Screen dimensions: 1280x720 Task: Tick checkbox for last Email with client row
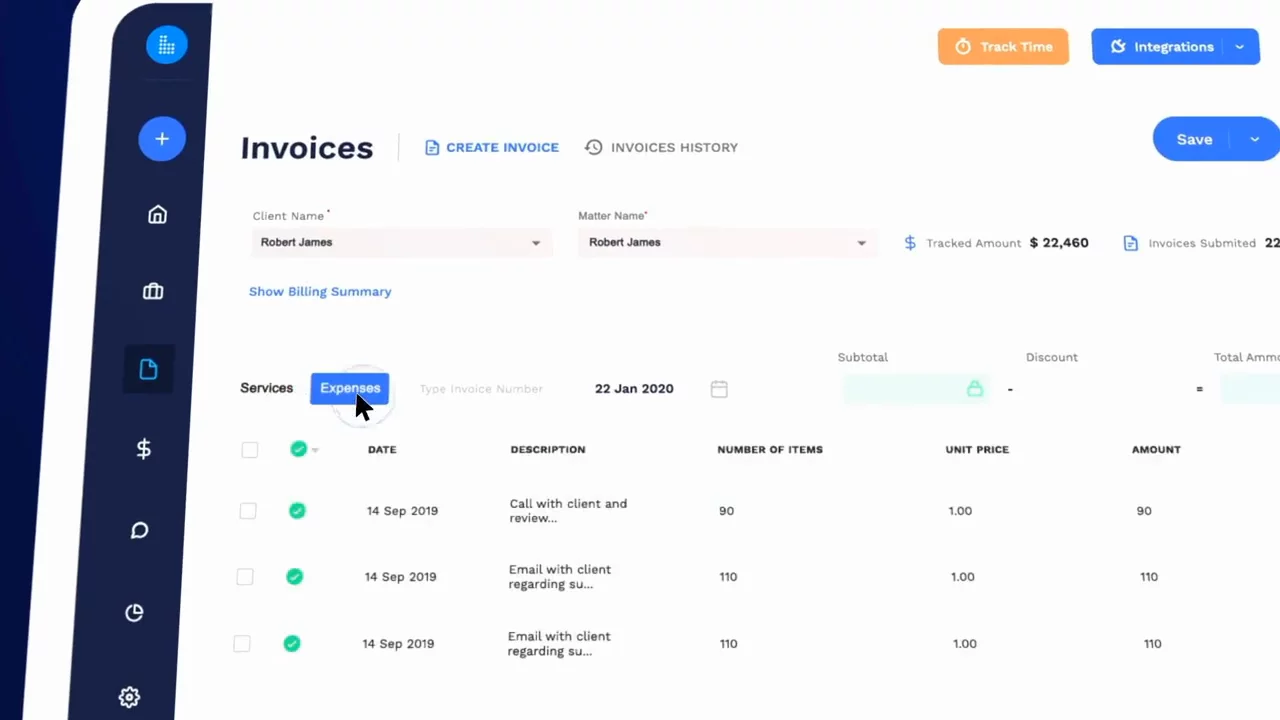[x=242, y=644]
